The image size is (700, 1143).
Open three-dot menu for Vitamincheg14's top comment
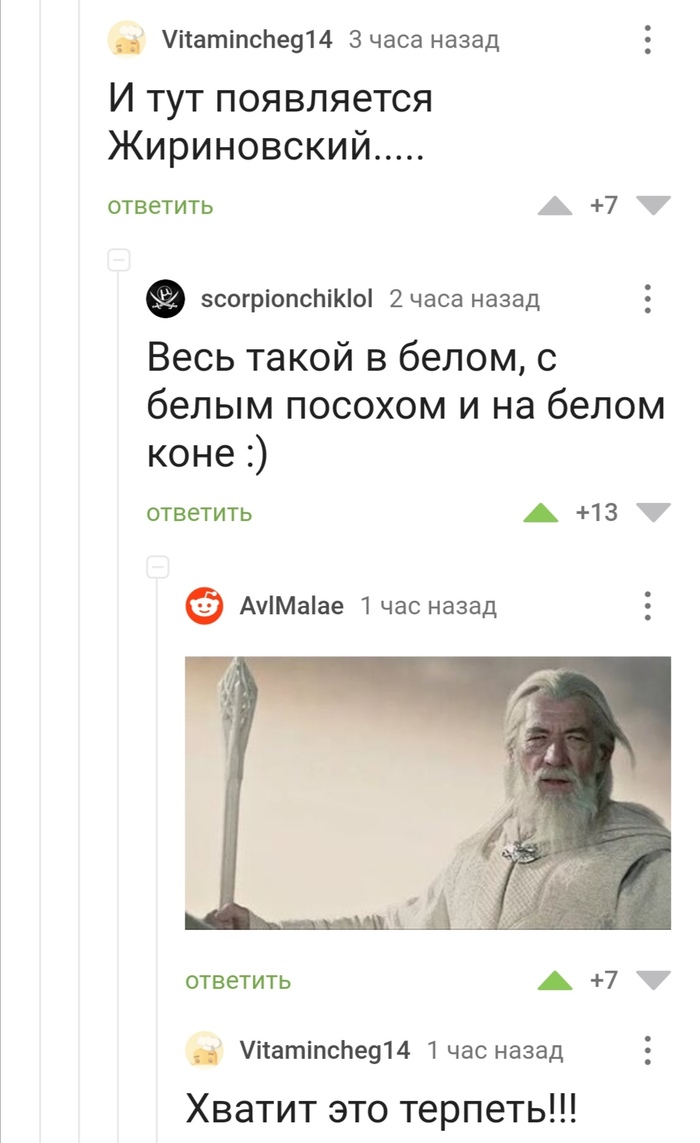tap(648, 39)
